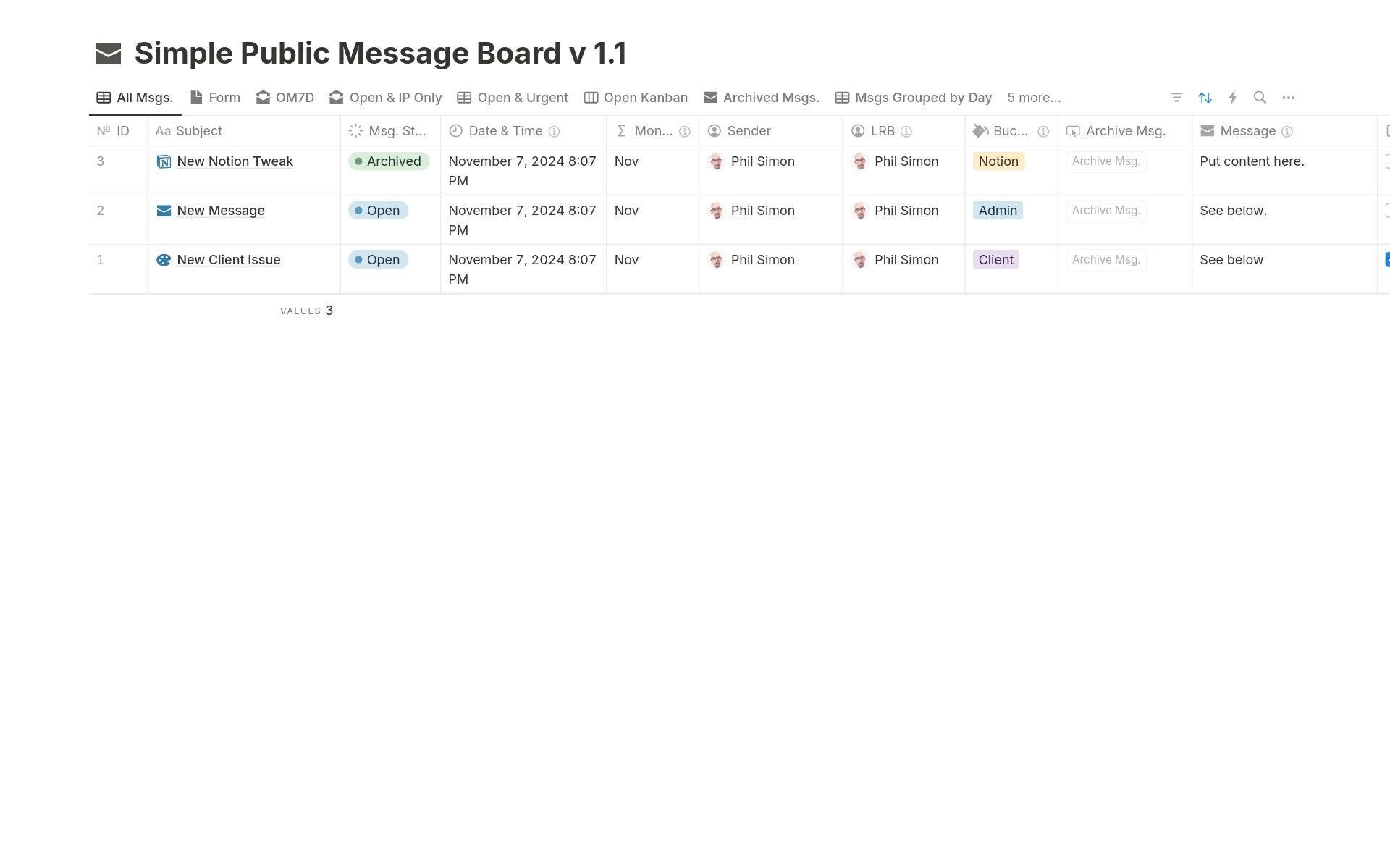Click the envelope icon beside the page title

click(x=109, y=54)
